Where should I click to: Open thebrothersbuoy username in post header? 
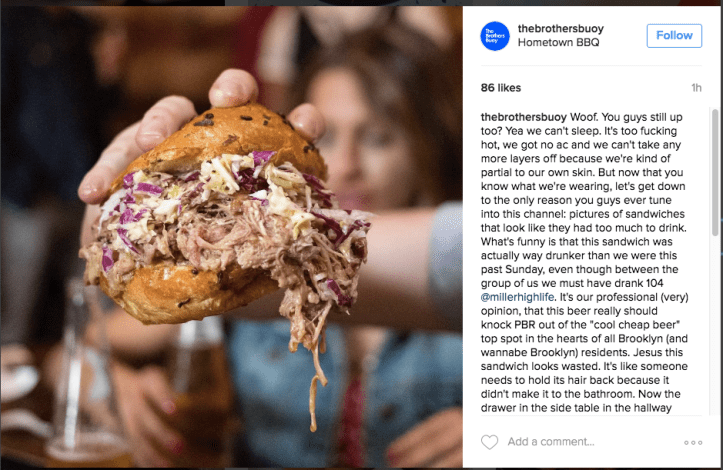point(561,29)
